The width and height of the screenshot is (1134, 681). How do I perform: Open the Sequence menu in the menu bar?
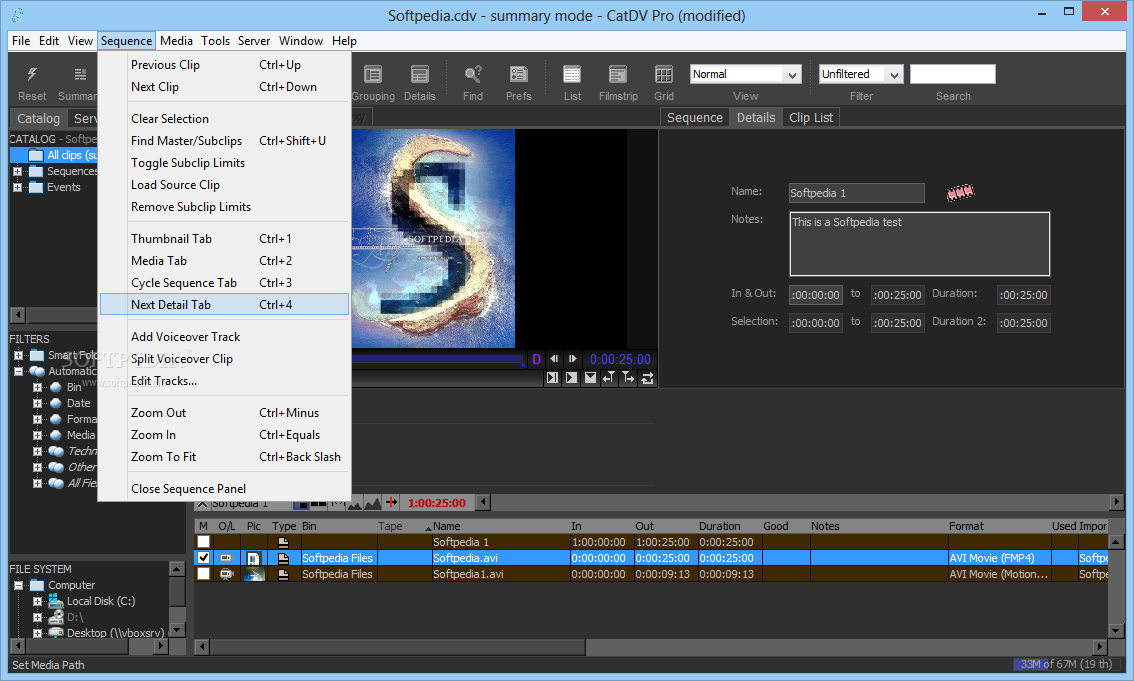[x=127, y=40]
